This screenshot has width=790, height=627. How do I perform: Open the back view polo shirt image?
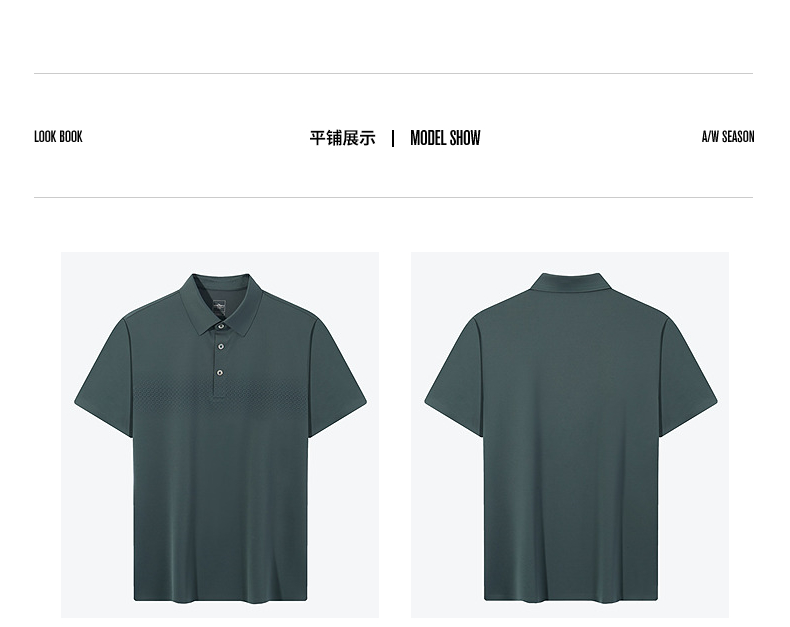570,435
